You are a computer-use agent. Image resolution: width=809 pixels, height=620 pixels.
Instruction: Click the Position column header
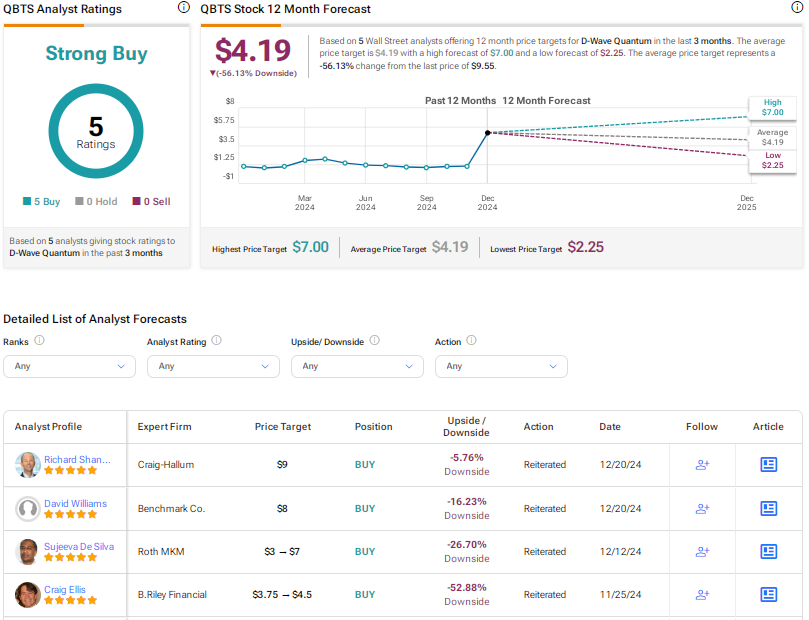click(x=374, y=427)
